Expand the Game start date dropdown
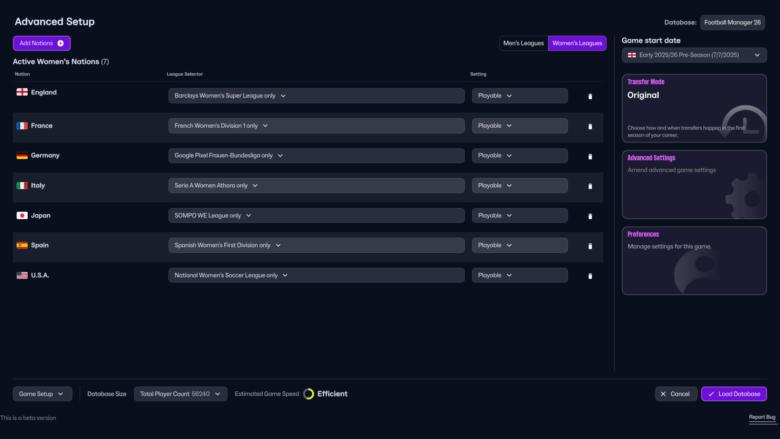Viewport: 780px width, 439px height. click(693, 54)
